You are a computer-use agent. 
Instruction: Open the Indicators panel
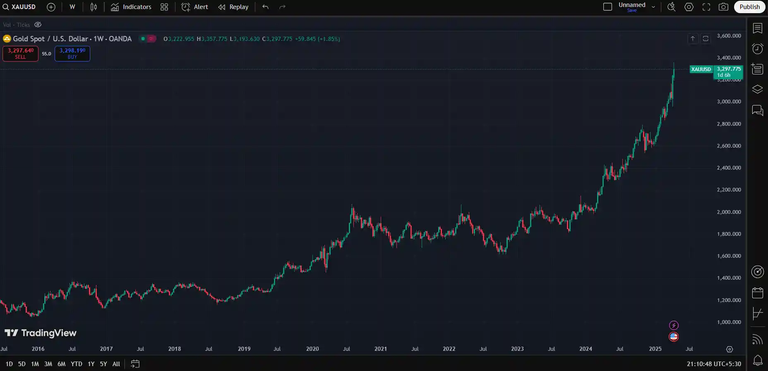(131, 7)
